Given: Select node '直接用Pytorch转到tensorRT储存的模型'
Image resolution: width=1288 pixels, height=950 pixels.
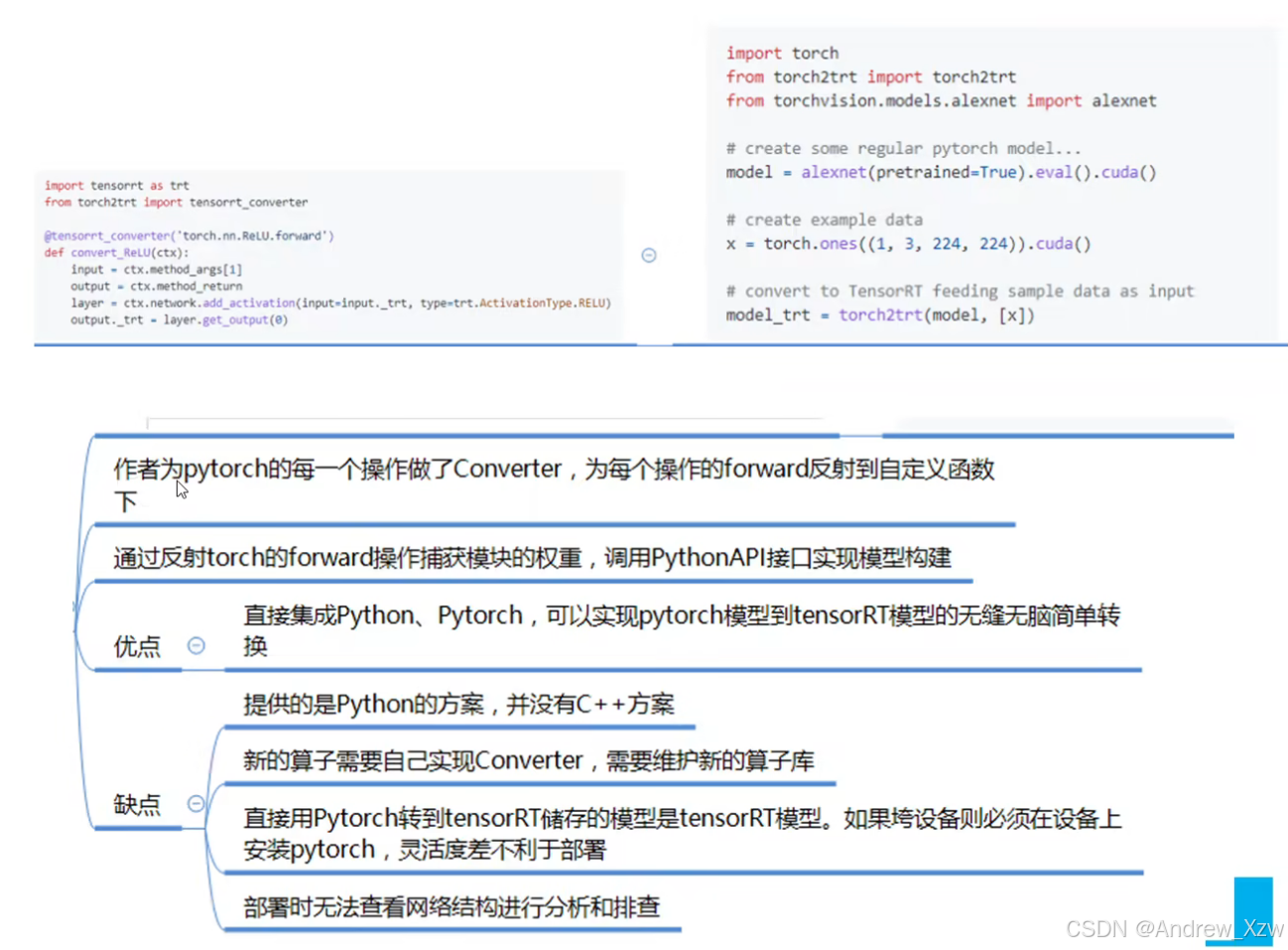Looking at the screenshot, I should [x=683, y=834].
